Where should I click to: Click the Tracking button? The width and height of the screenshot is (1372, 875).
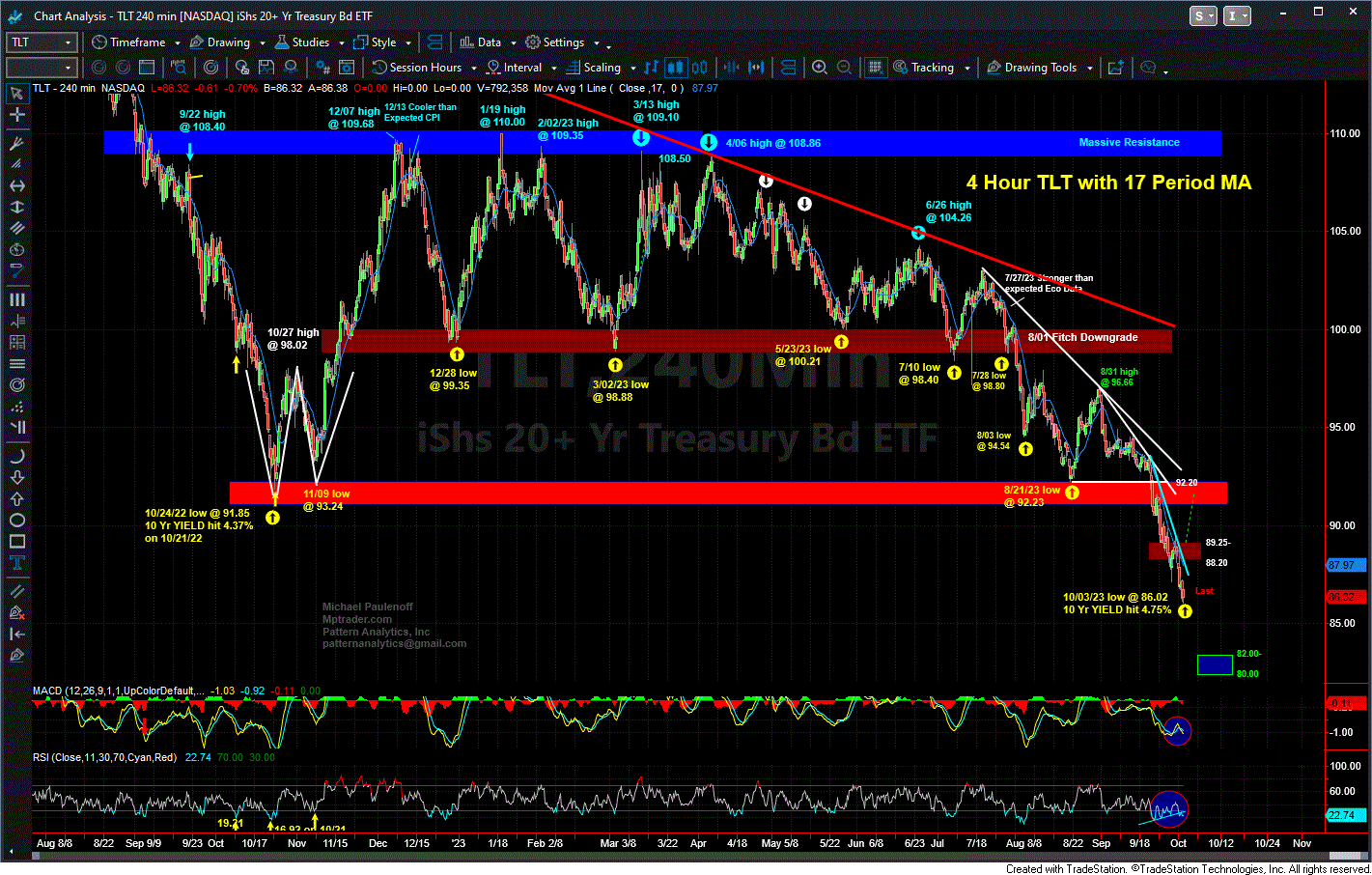(924, 68)
